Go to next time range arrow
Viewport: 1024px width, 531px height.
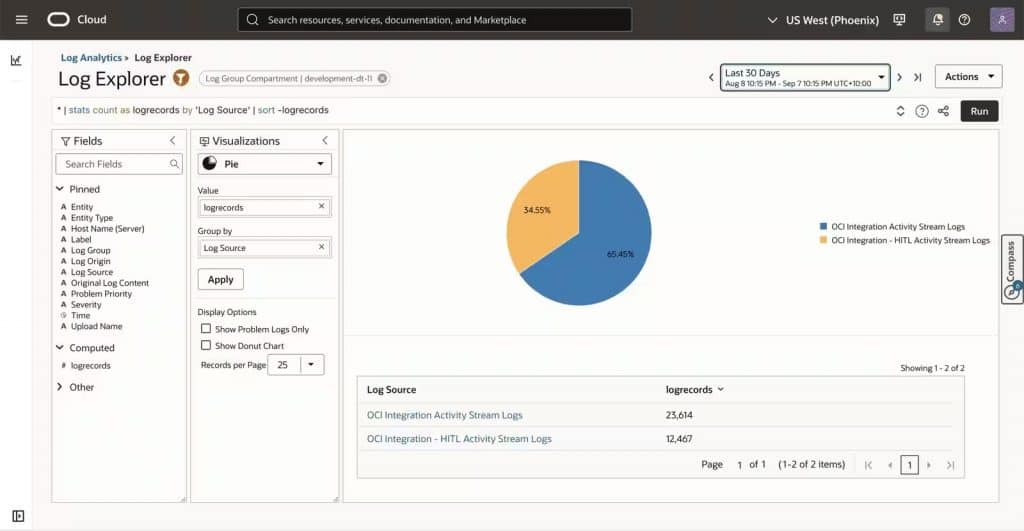coord(899,77)
